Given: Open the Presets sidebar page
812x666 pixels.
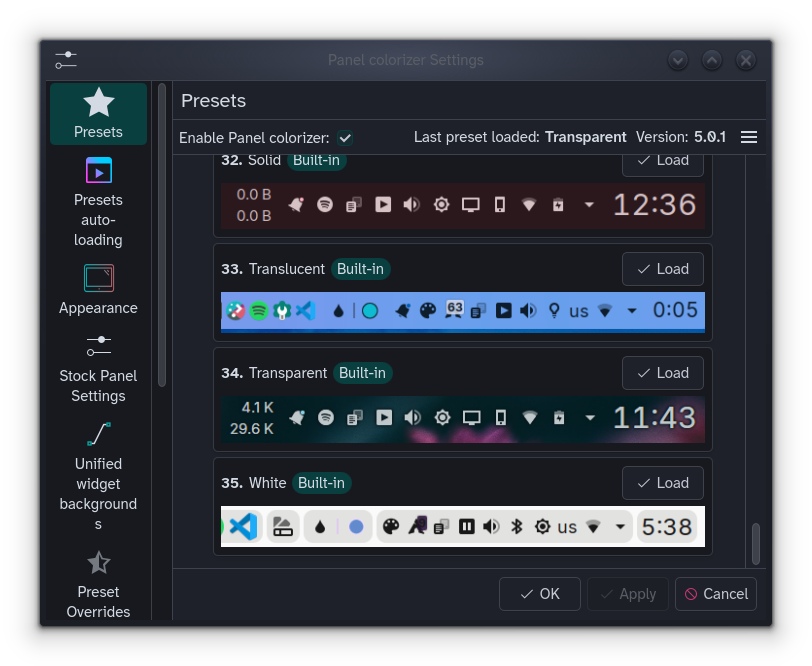Looking at the screenshot, I should [x=98, y=113].
